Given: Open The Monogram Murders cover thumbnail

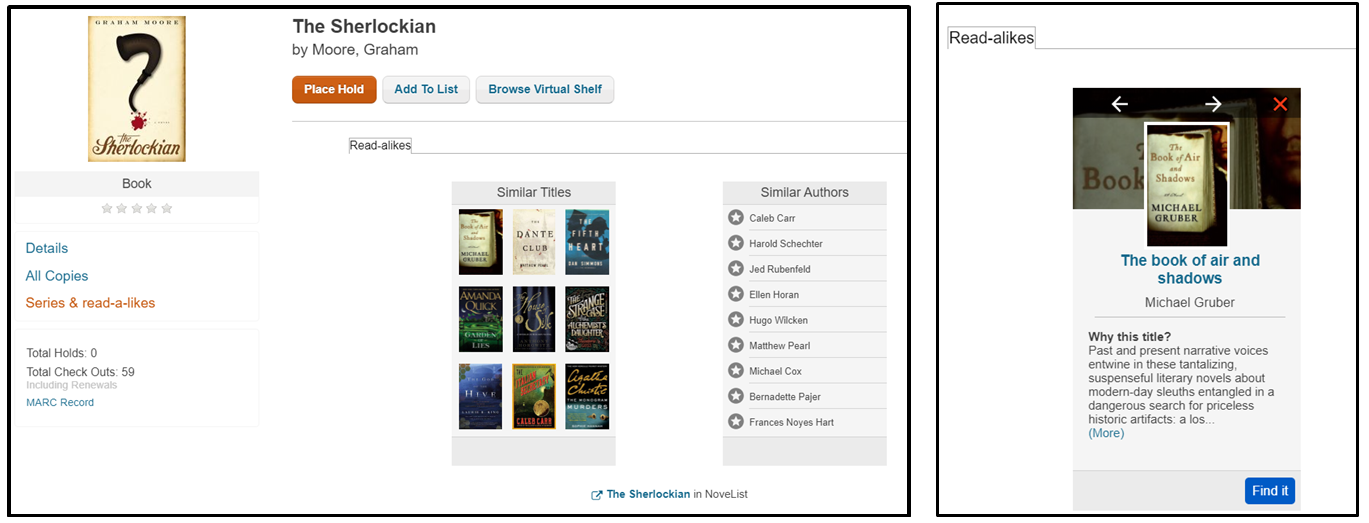Looking at the screenshot, I should 587,397.
